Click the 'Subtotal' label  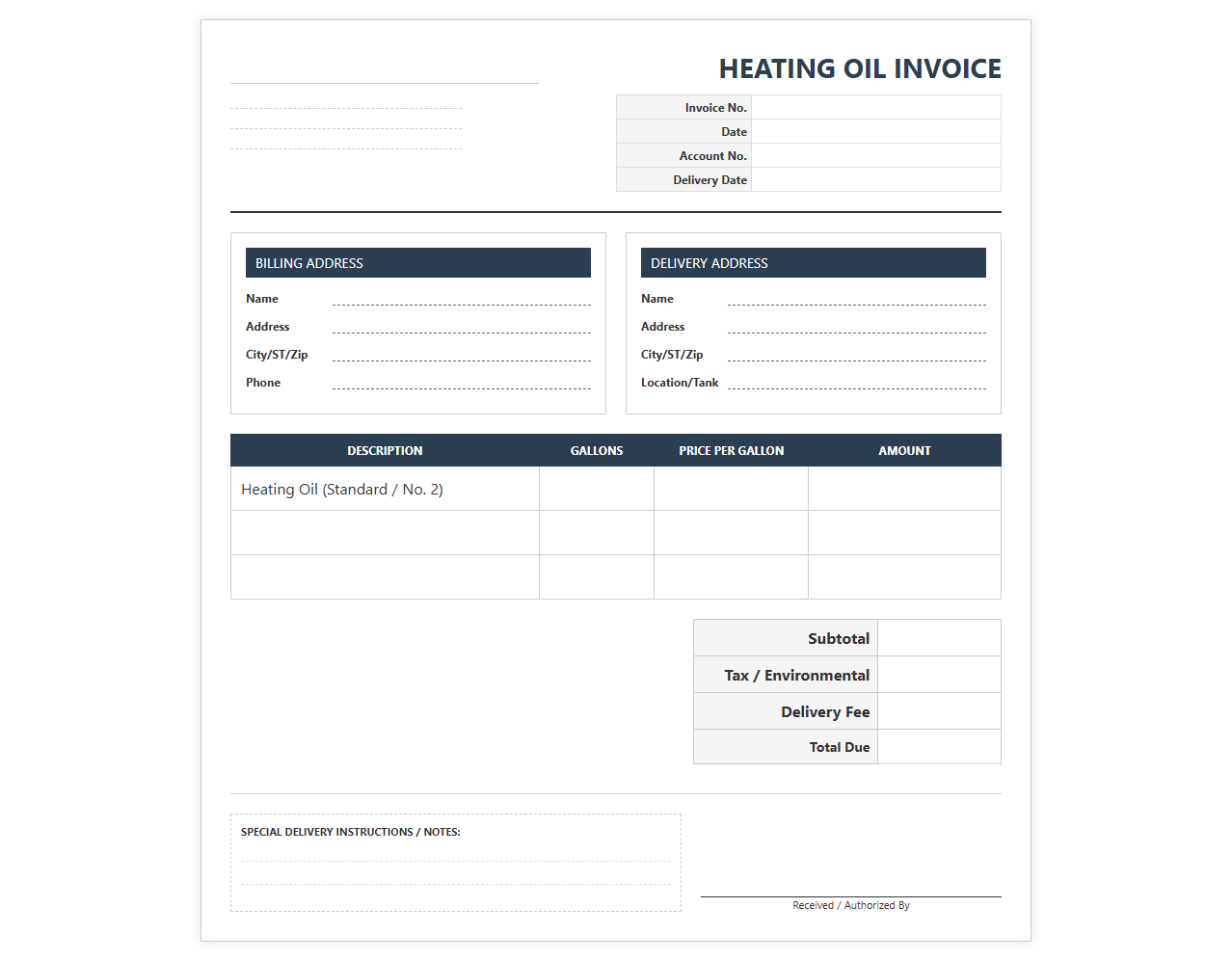pos(839,638)
